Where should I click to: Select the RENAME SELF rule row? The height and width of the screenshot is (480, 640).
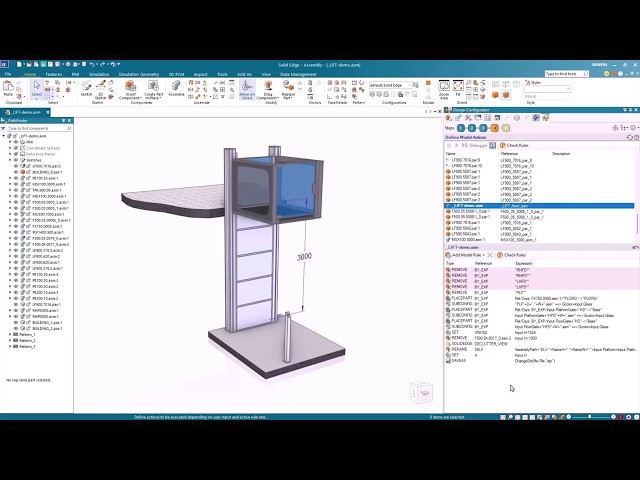point(541,350)
